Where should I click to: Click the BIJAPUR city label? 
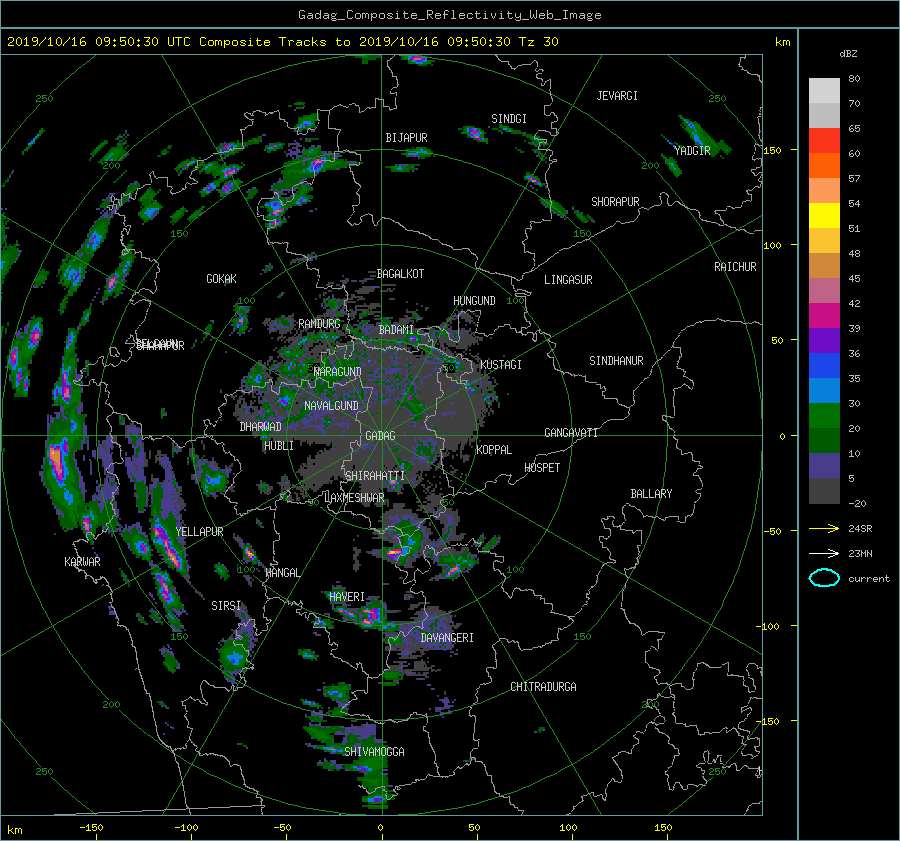coord(406,138)
